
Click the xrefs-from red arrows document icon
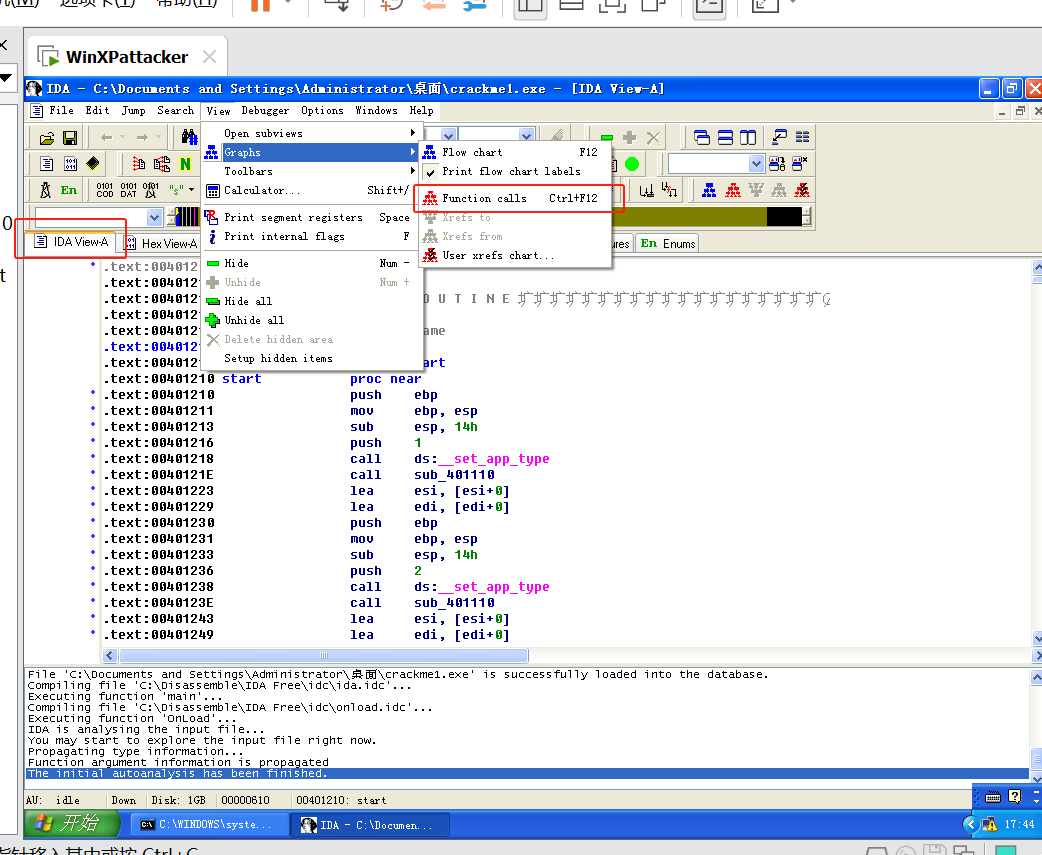(x=138, y=163)
